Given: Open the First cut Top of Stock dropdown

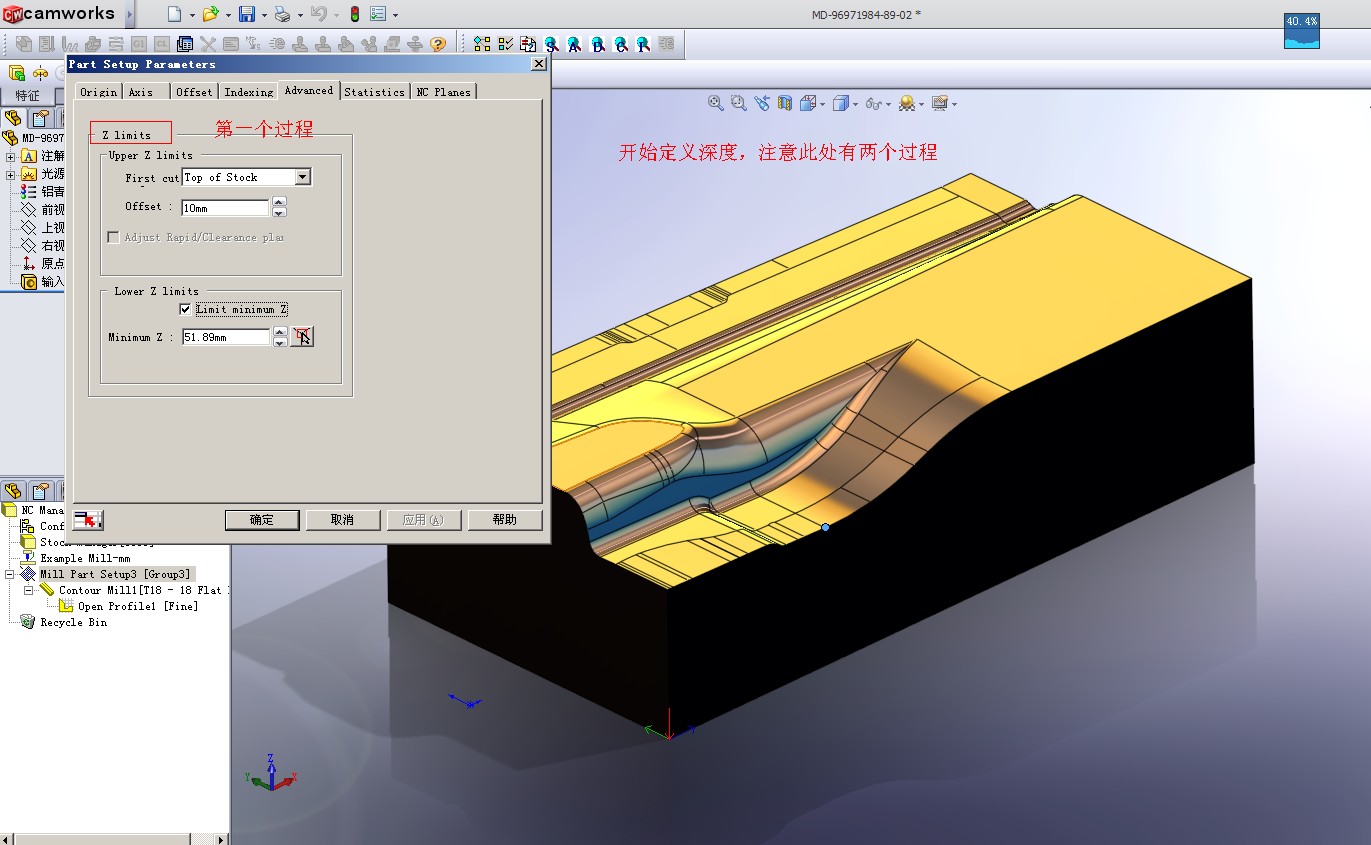Looking at the screenshot, I should [303, 177].
